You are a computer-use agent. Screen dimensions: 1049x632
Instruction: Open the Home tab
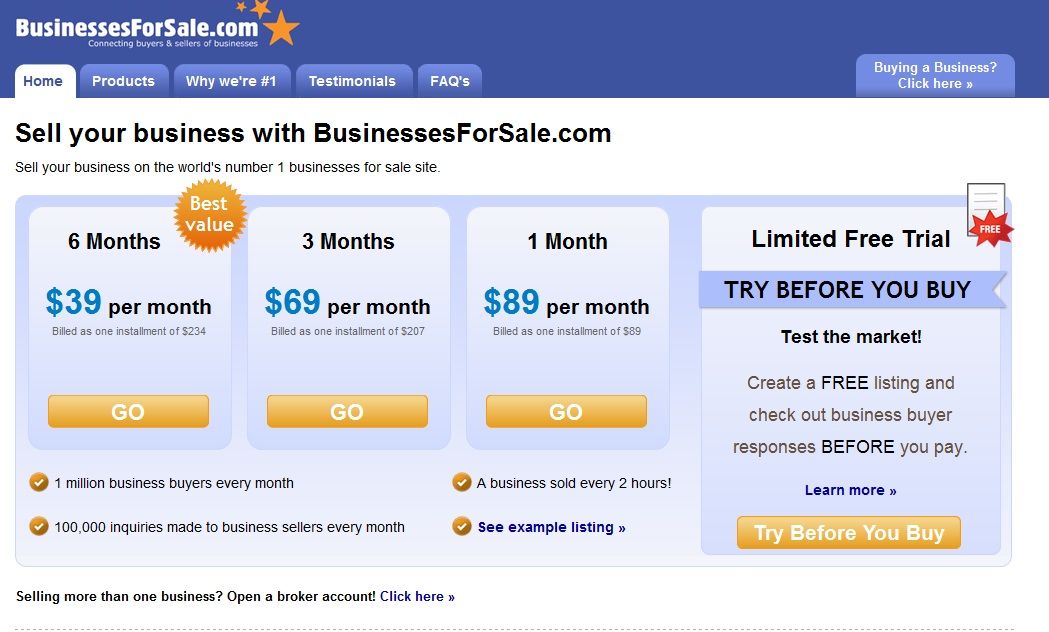(x=45, y=81)
